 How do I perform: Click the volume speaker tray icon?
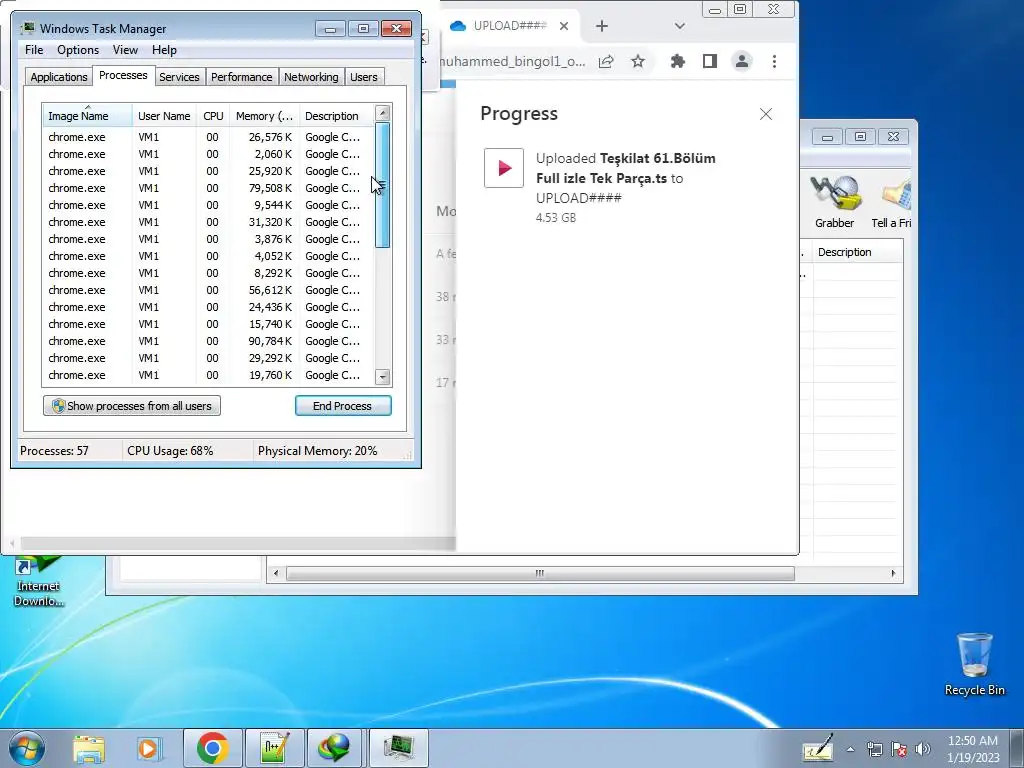click(x=922, y=749)
